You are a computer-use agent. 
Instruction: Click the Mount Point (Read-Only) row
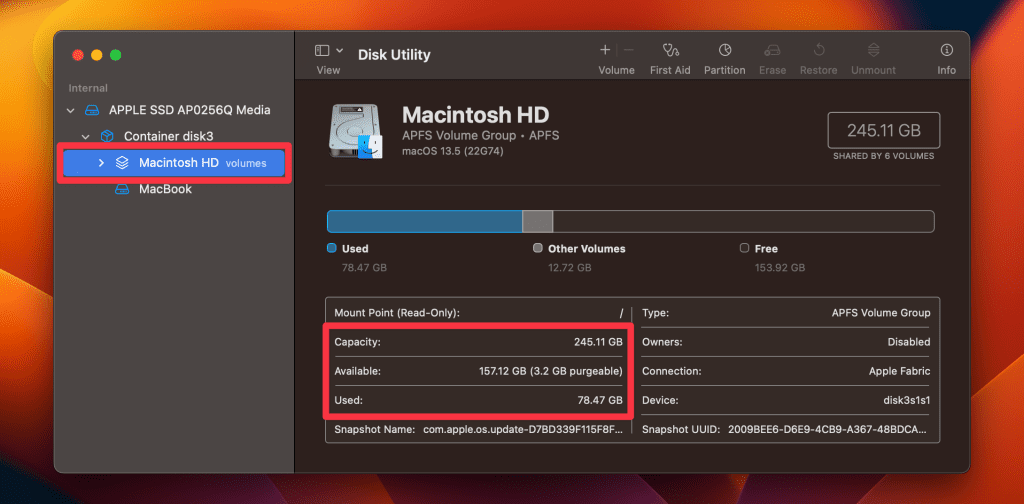[x=479, y=313]
